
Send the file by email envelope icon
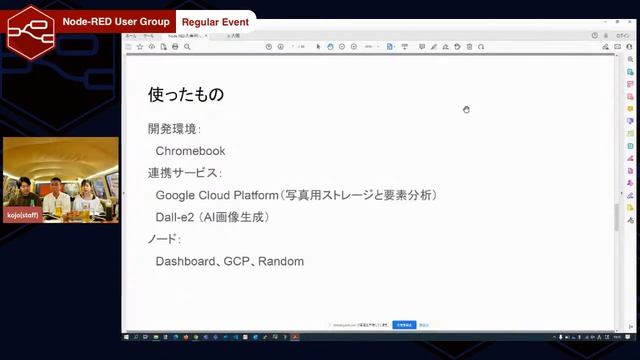point(618,47)
